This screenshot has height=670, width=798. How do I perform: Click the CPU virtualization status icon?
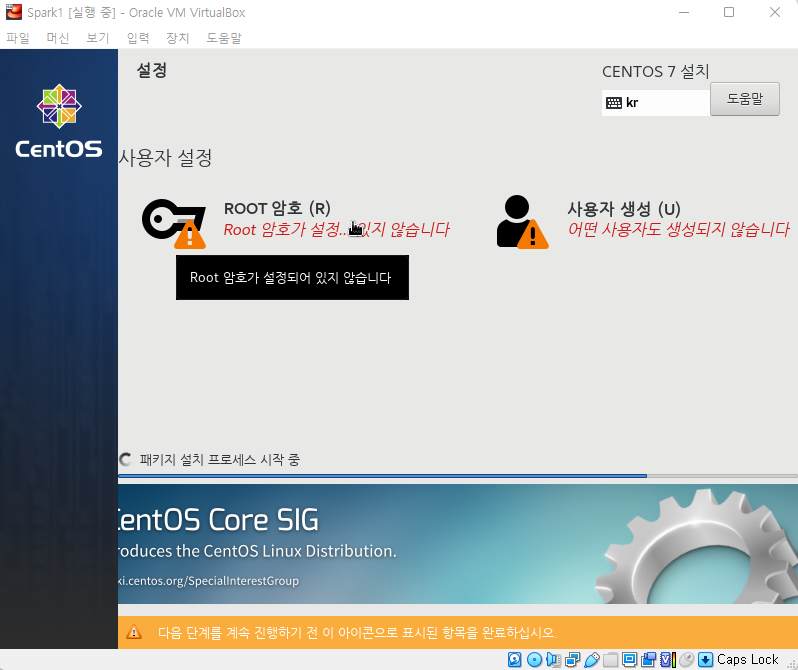pyautogui.click(x=668, y=660)
